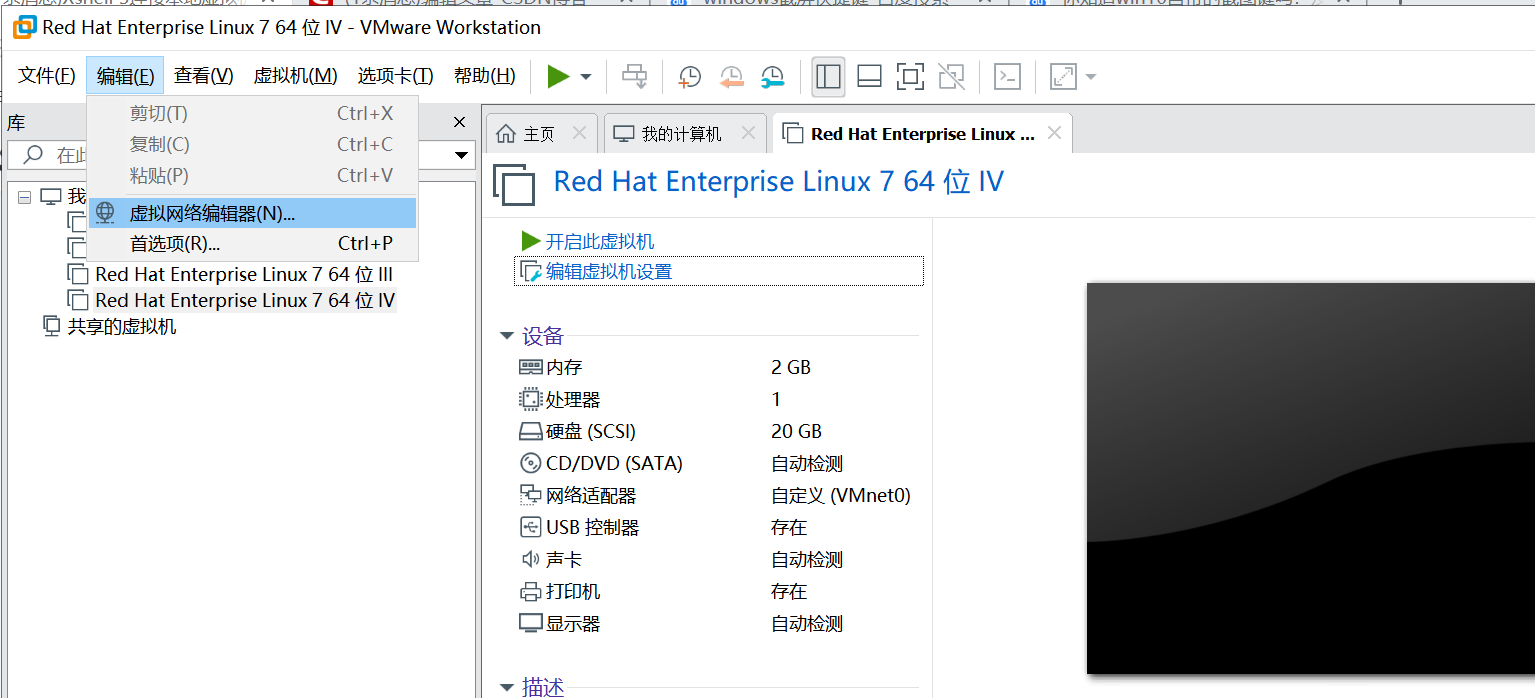The width and height of the screenshot is (1535, 698).
Task: Select Red Hat Enterprise Linux 7 64 位 III in library
Action: pyautogui.click(x=243, y=274)
